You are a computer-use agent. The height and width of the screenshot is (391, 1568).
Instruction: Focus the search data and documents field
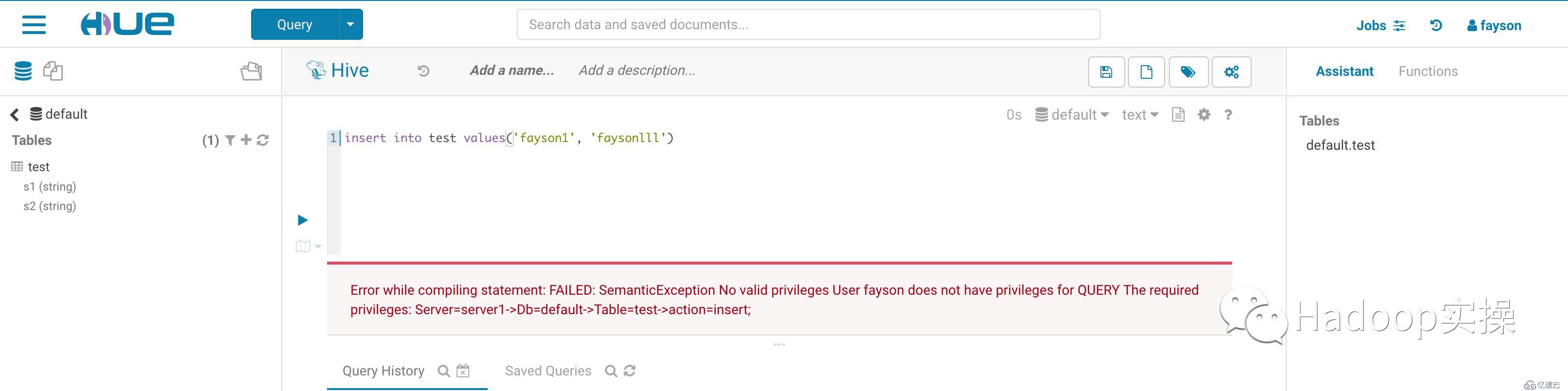pyautogui.click(x=808, y=24)
